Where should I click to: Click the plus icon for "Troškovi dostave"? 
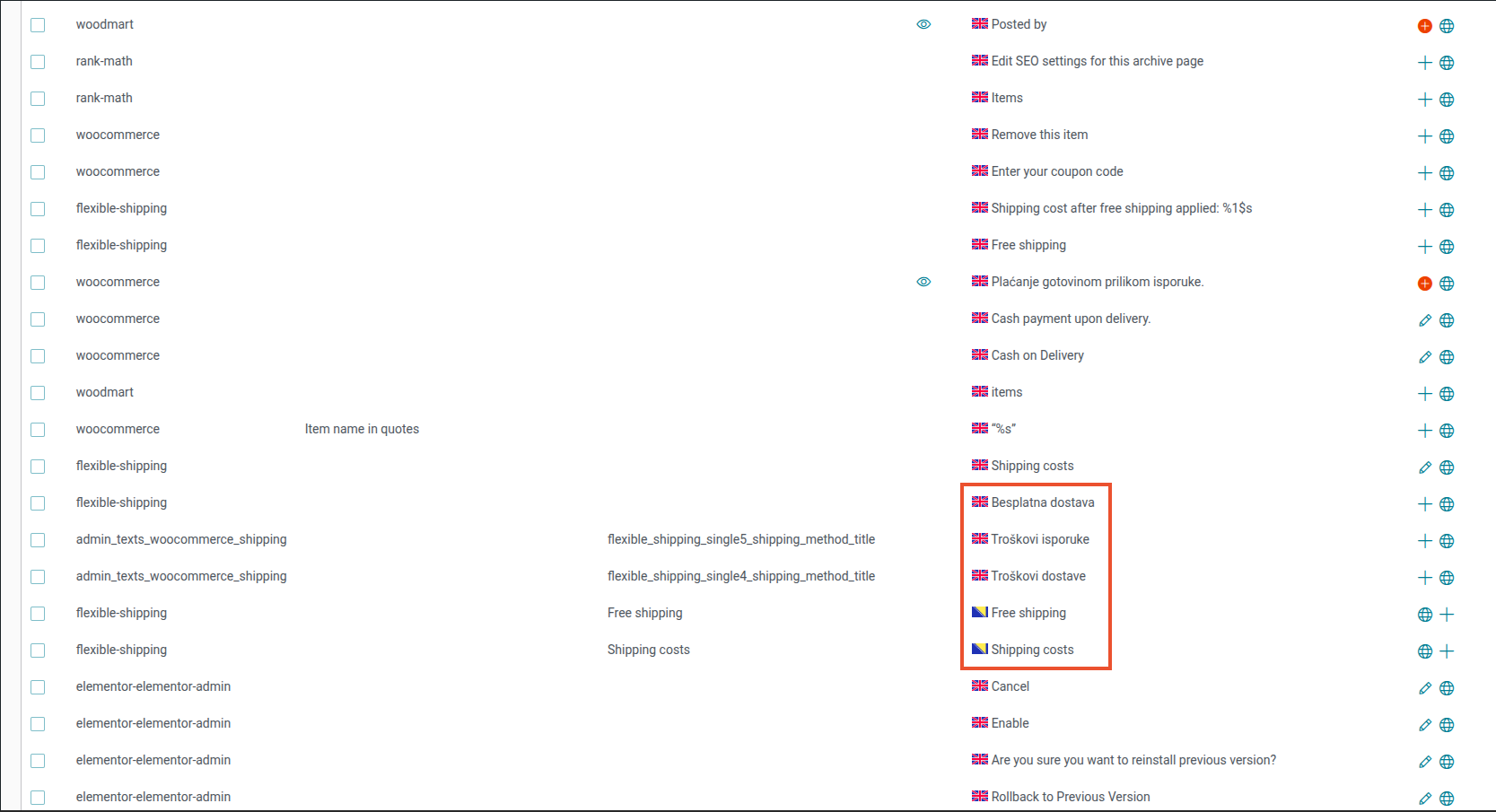1424,578
